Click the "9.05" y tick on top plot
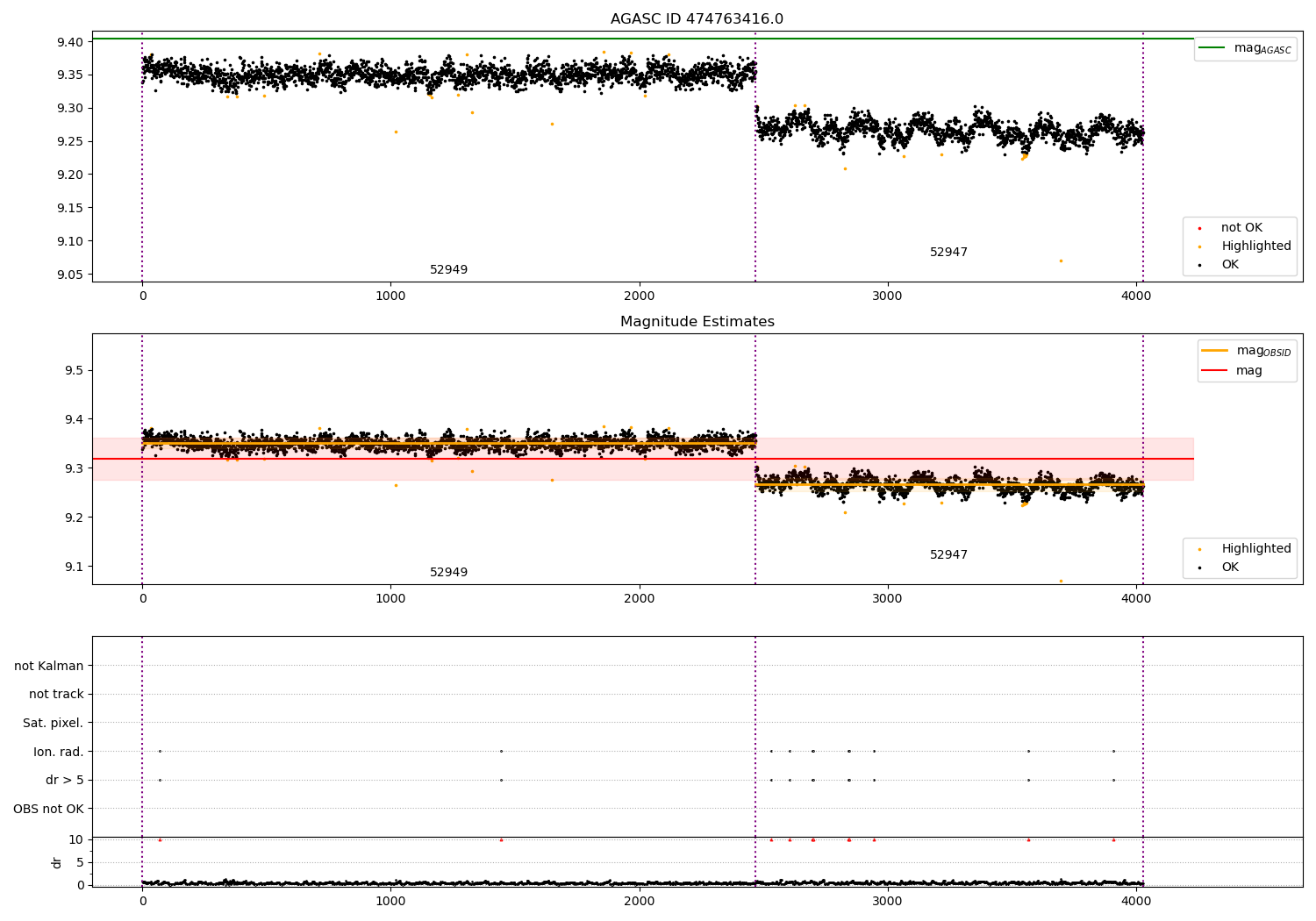The width and height of the screenshot is (1316, 921). click(x=70, y=275)
